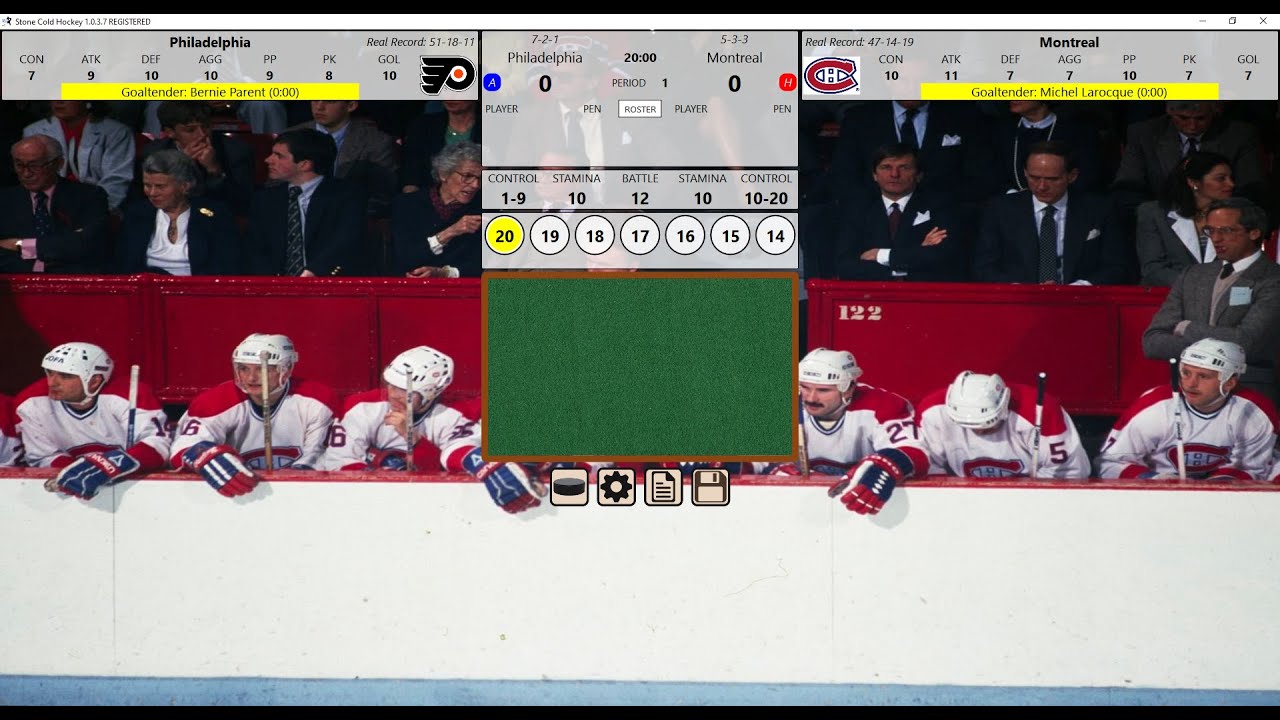The height and width of the screenshot is (720, 1280).
Task: Select the number 16 circle
Action: (685, 236)
